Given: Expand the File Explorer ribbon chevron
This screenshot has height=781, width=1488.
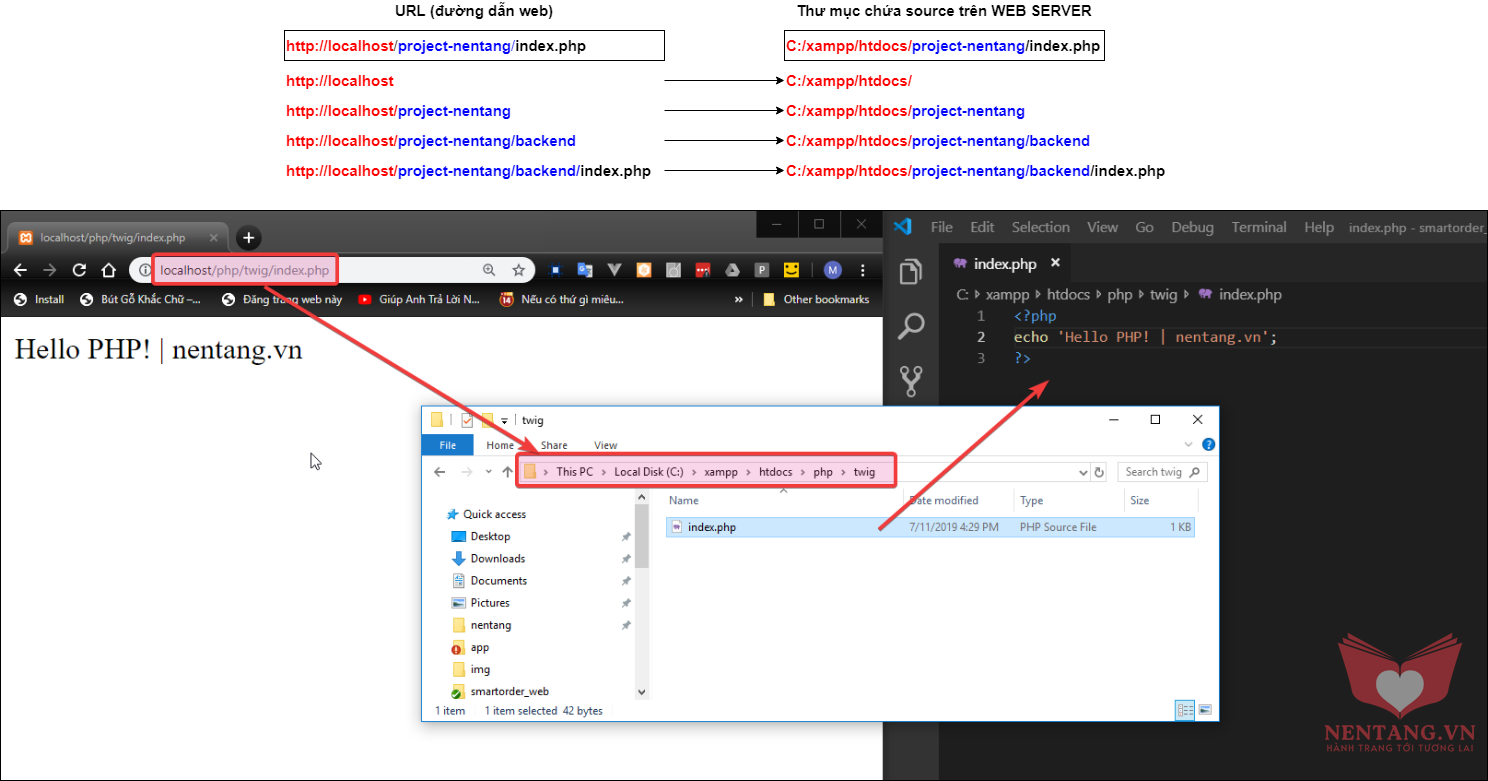Looking at the screenshot, I should point(1188,445).
